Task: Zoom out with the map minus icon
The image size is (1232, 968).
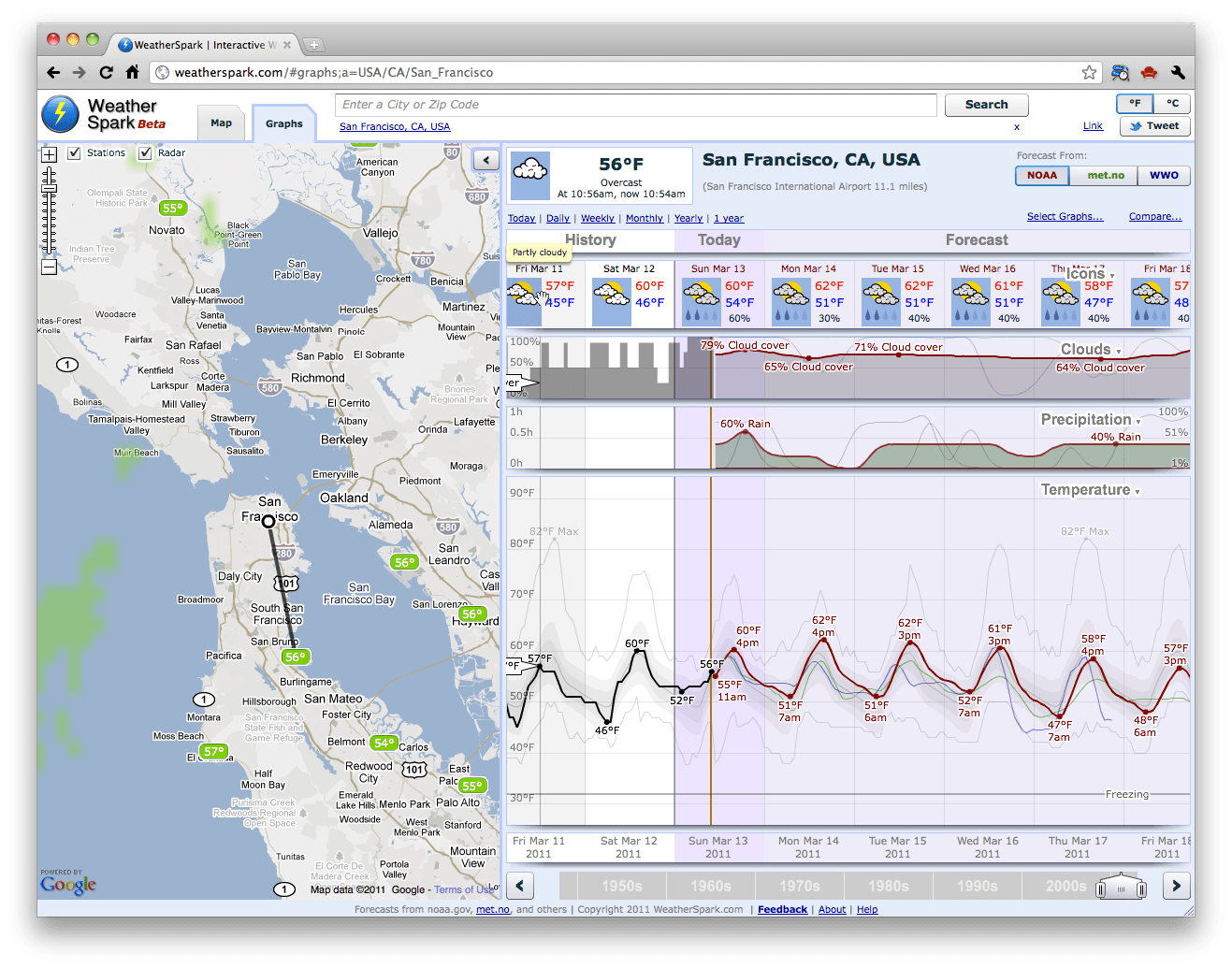Action: [49, 268]
